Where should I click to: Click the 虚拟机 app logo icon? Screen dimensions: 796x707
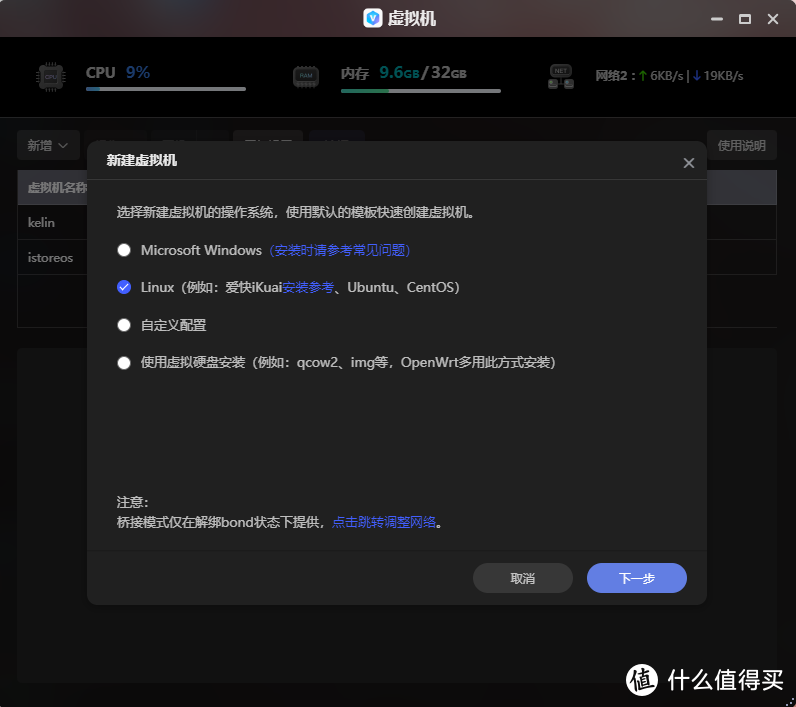pos(373,18)
